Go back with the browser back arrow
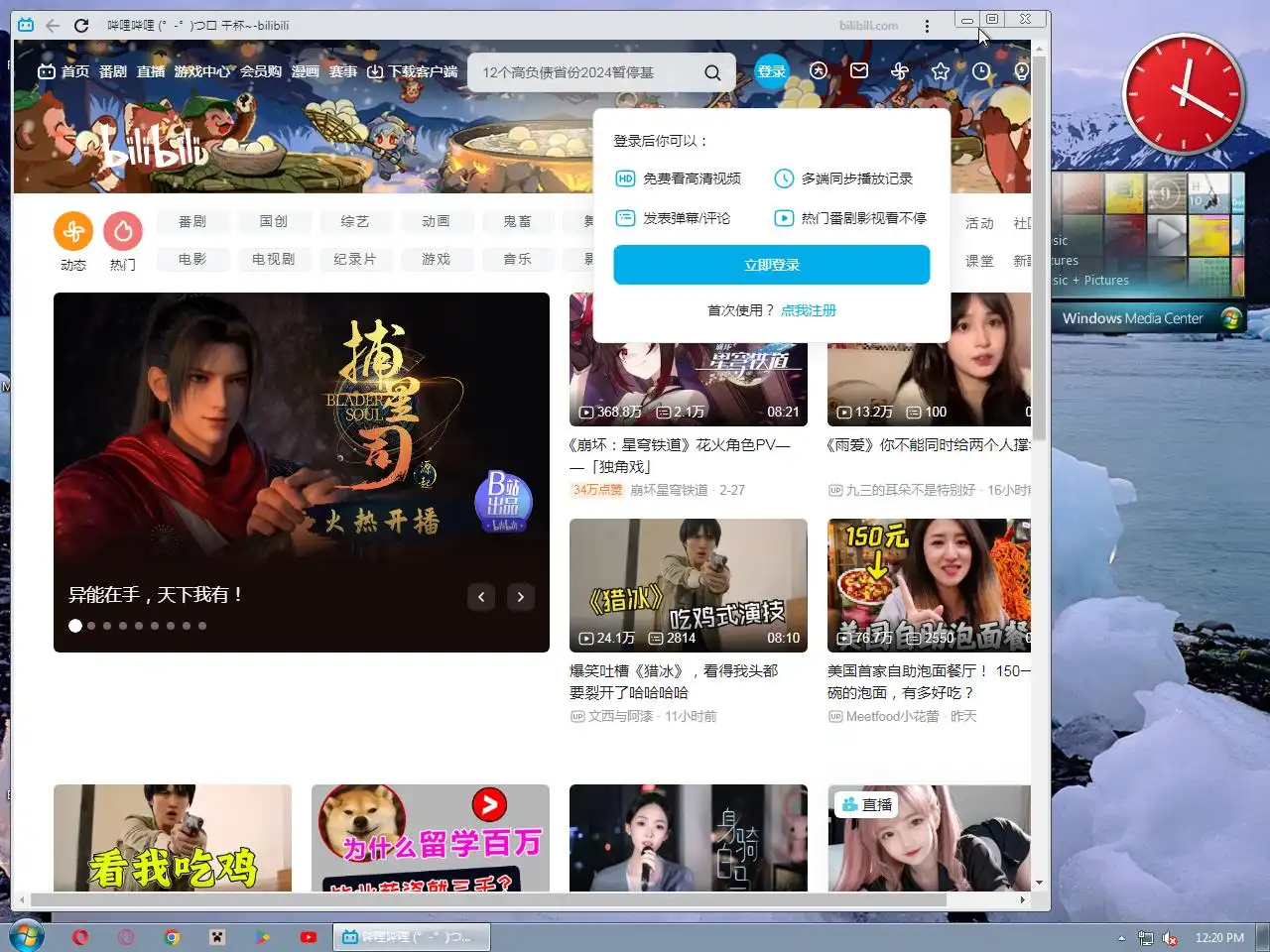This screenshot has width=1270, height=952. click(x=53, y=26)
